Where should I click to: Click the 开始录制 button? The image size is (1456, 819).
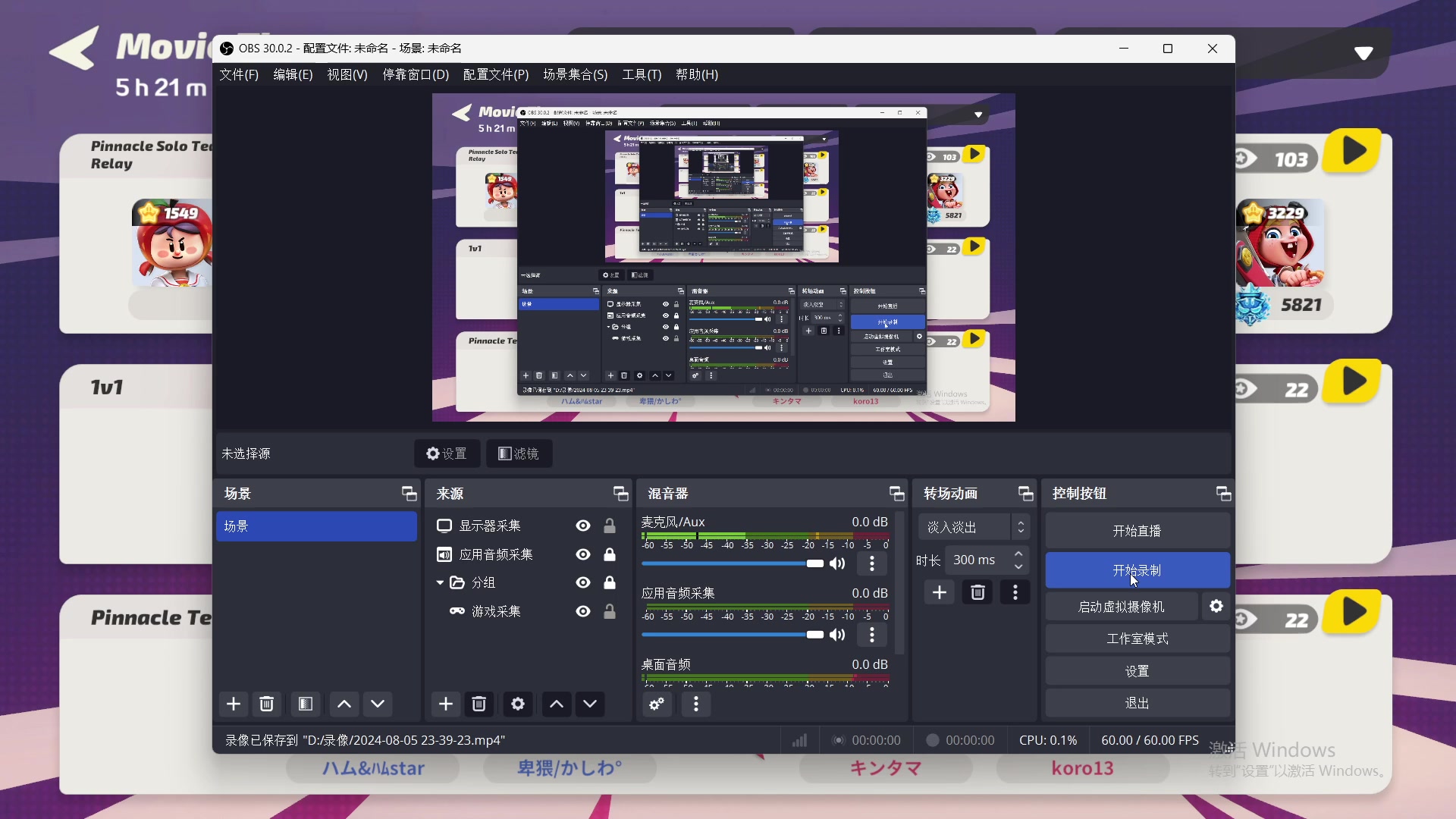click(1137, 570)
